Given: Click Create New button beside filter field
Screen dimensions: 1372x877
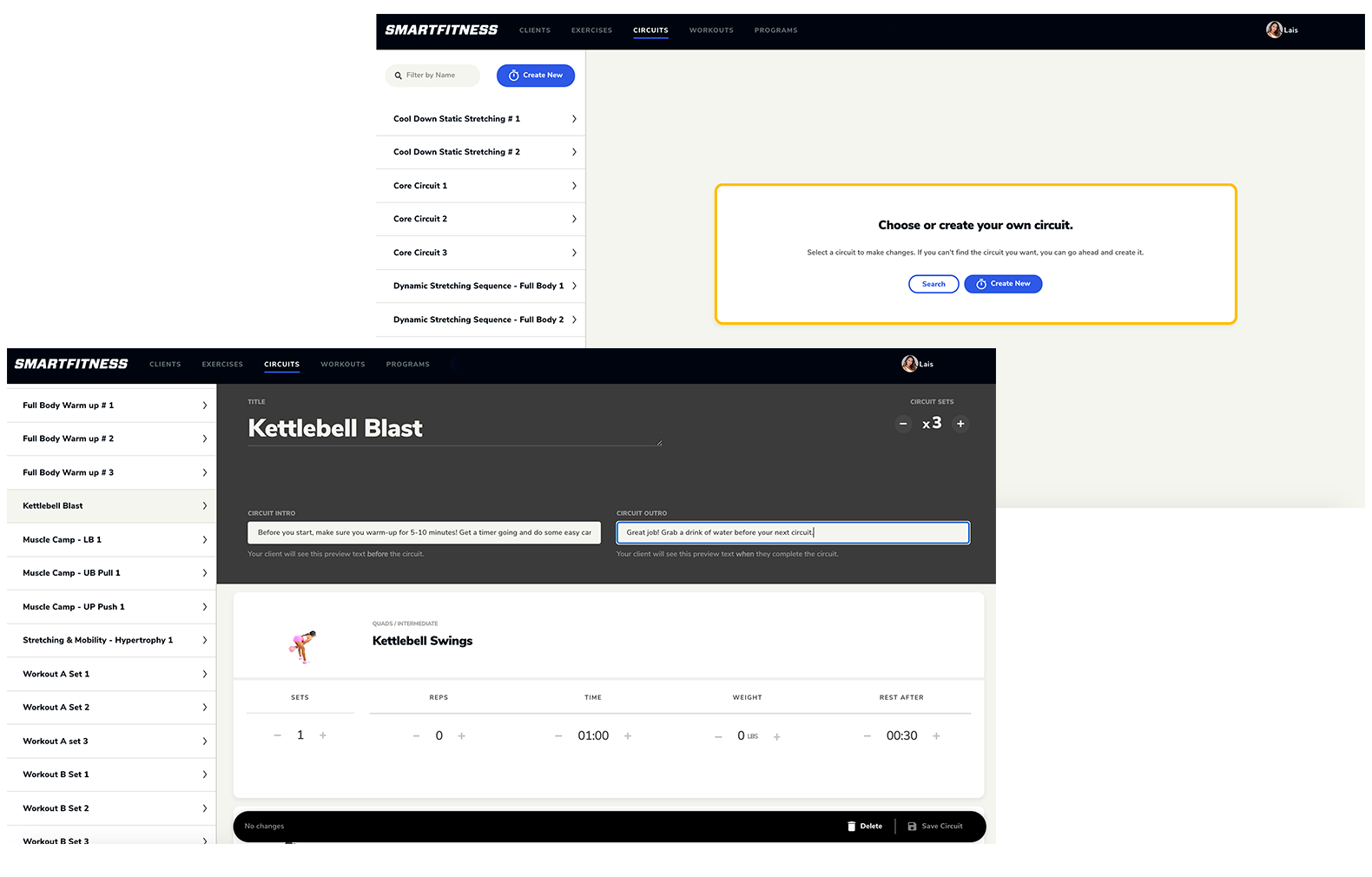Looking at the screenshot, I should (536, 76).
